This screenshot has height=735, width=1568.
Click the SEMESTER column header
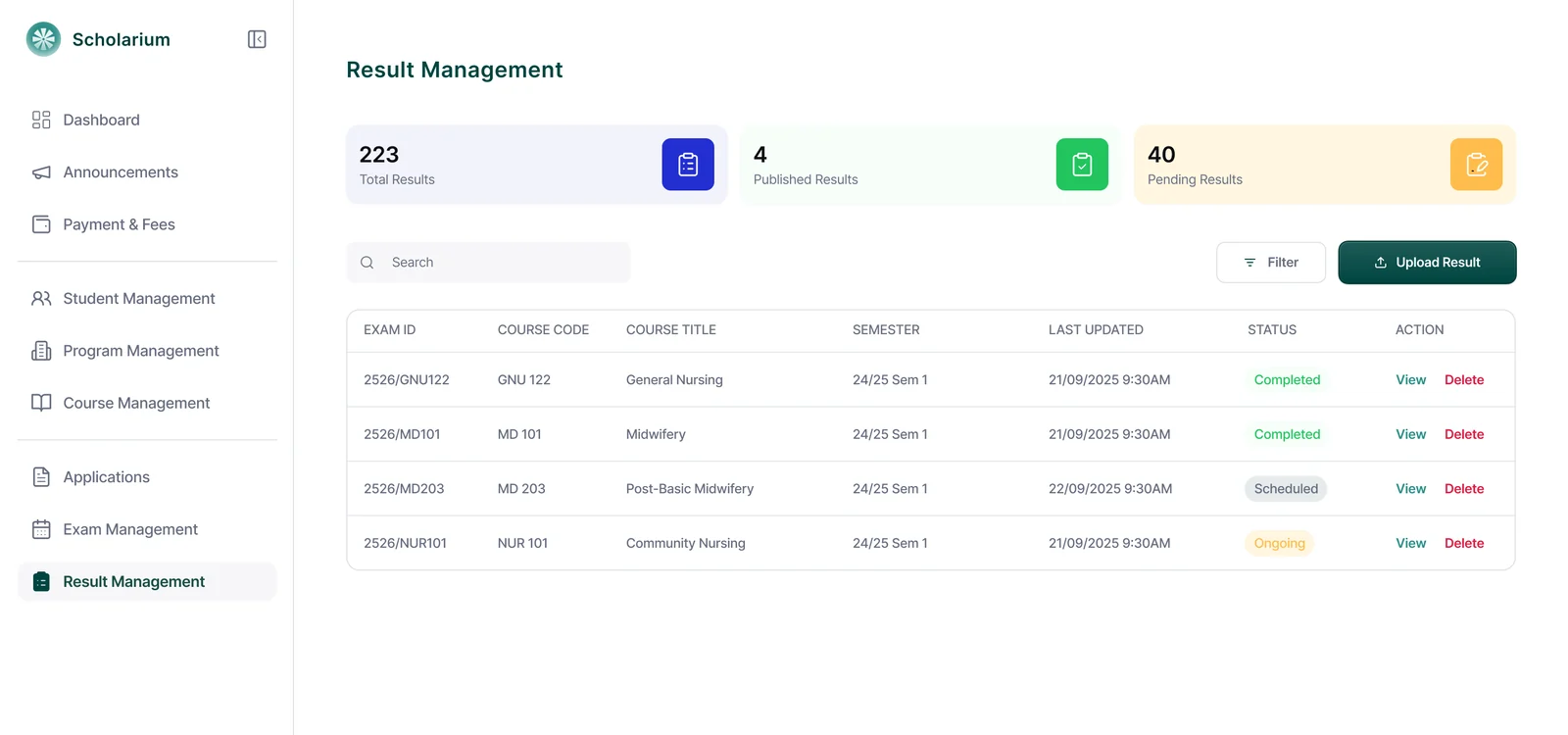(886, 330)
